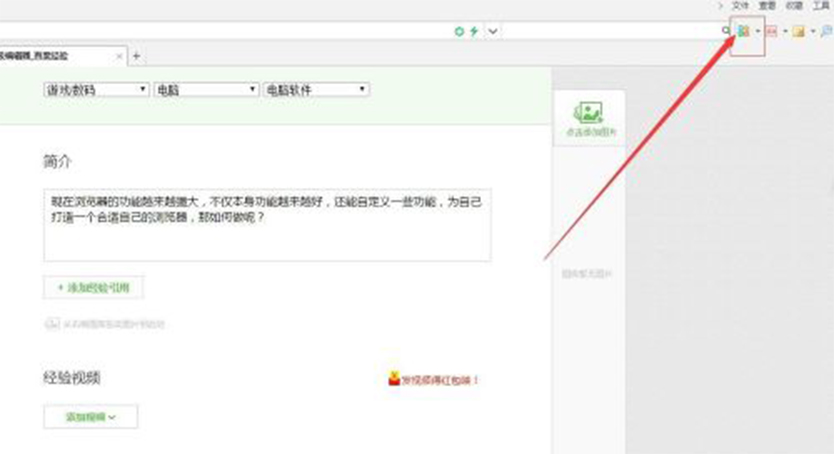
Task: Open the 工具 menu
Action: [x=822, y=5]
